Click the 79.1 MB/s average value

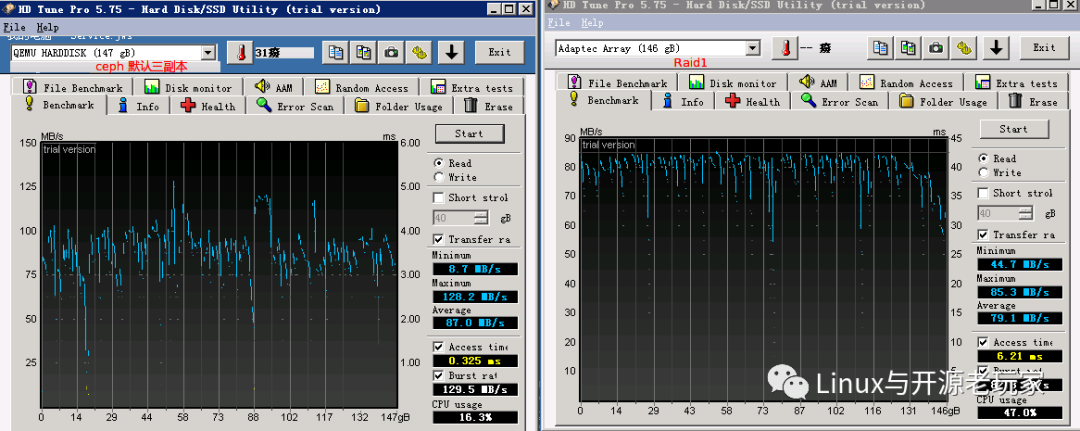coord(1019,317)
